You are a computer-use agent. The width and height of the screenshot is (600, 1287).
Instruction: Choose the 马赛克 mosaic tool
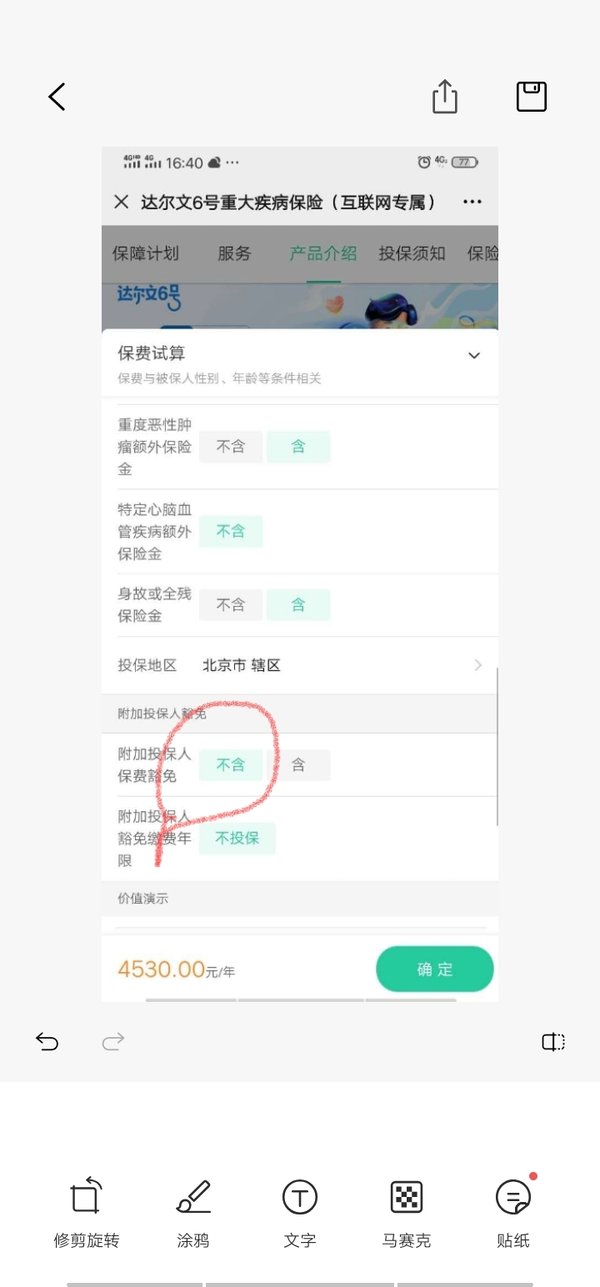406,1212
